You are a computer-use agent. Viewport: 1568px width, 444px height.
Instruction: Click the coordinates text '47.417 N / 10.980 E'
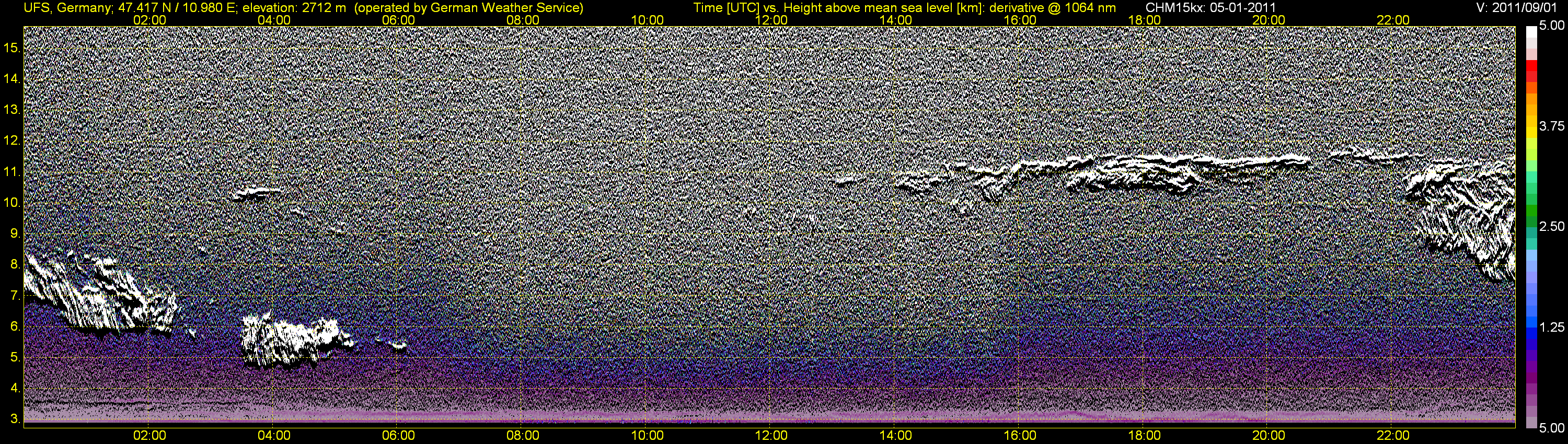pyautogui.click(x=177, y=8)
